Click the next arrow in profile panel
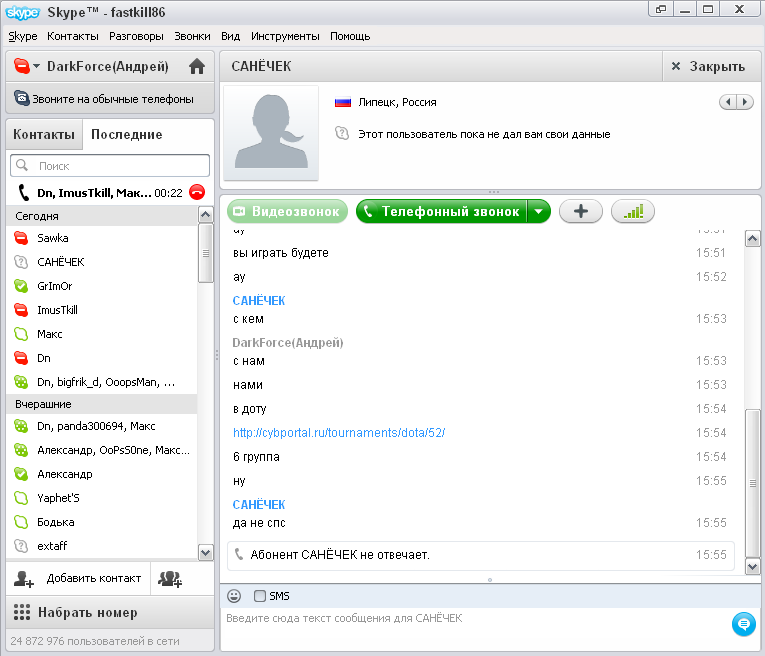The image size is (765, 656). 745,102
